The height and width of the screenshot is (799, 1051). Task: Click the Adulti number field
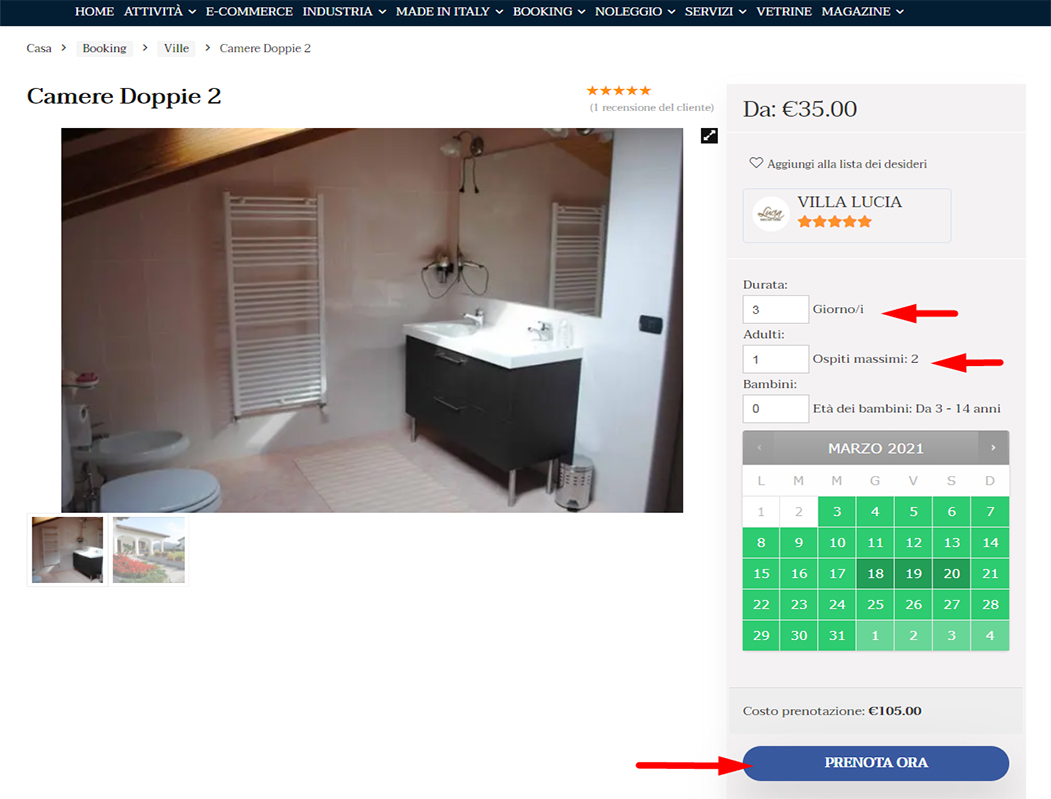click(x=776, y=359)
